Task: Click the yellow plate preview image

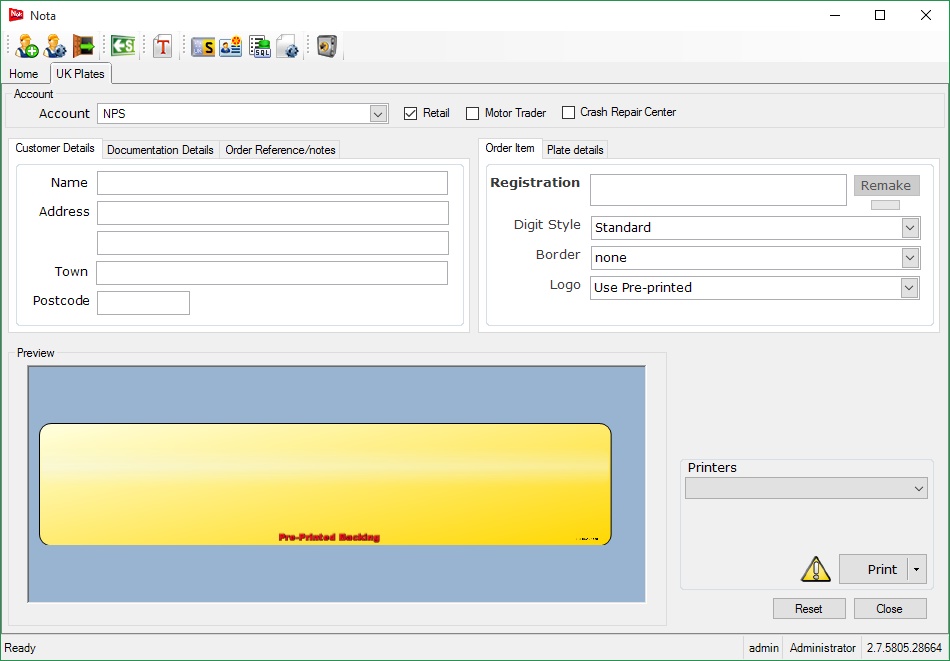Action: point(325,484)
